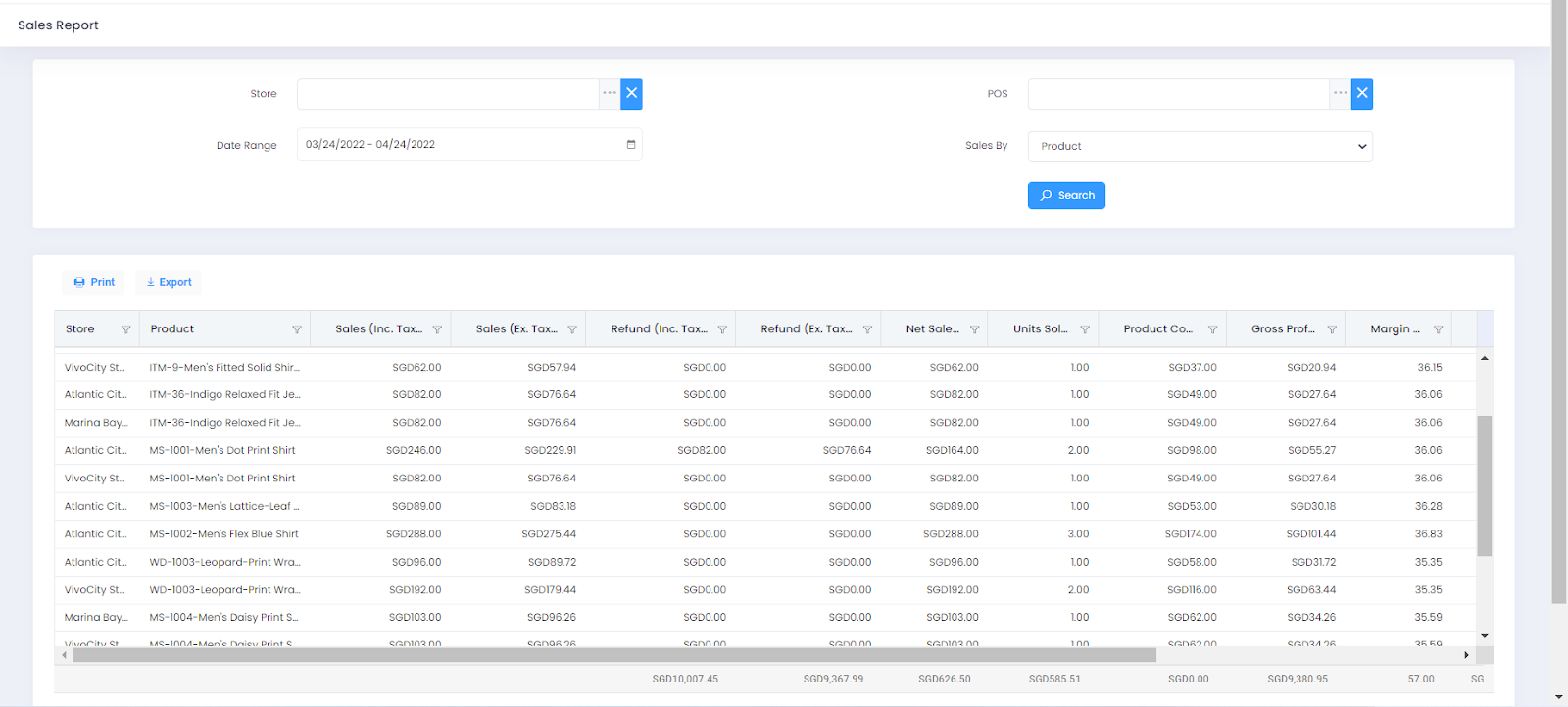Expand the Sales By dropdown

(1200, 146)
